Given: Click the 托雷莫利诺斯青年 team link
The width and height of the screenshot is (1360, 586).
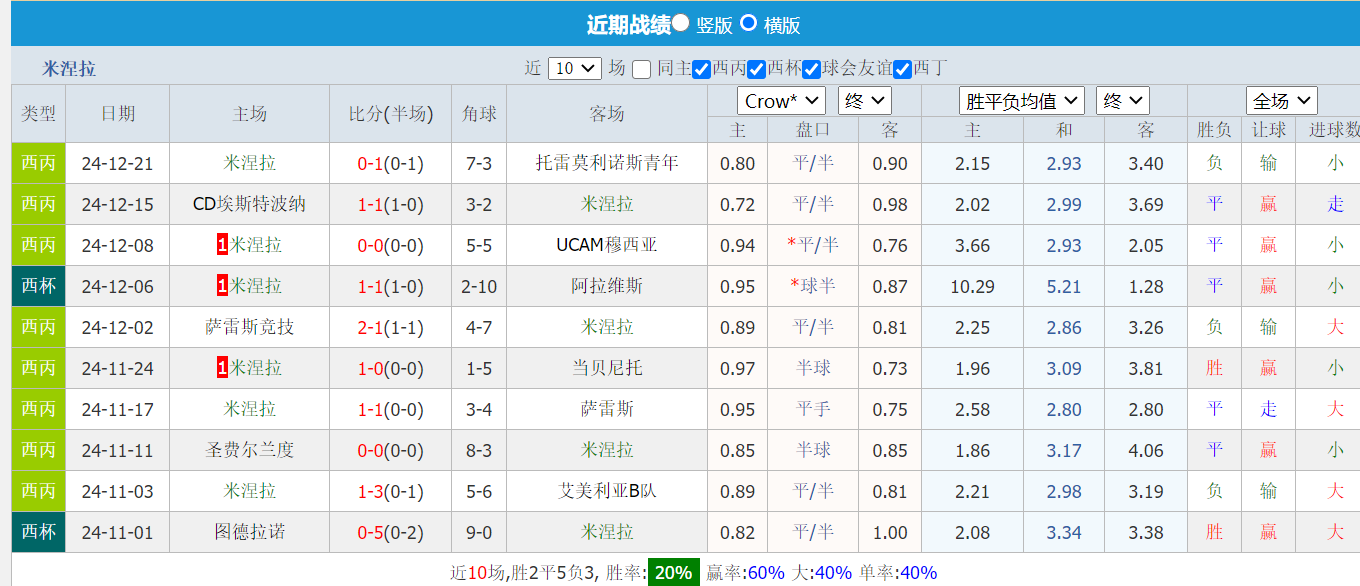Looking at the screenshot, I should coord(608,163).
